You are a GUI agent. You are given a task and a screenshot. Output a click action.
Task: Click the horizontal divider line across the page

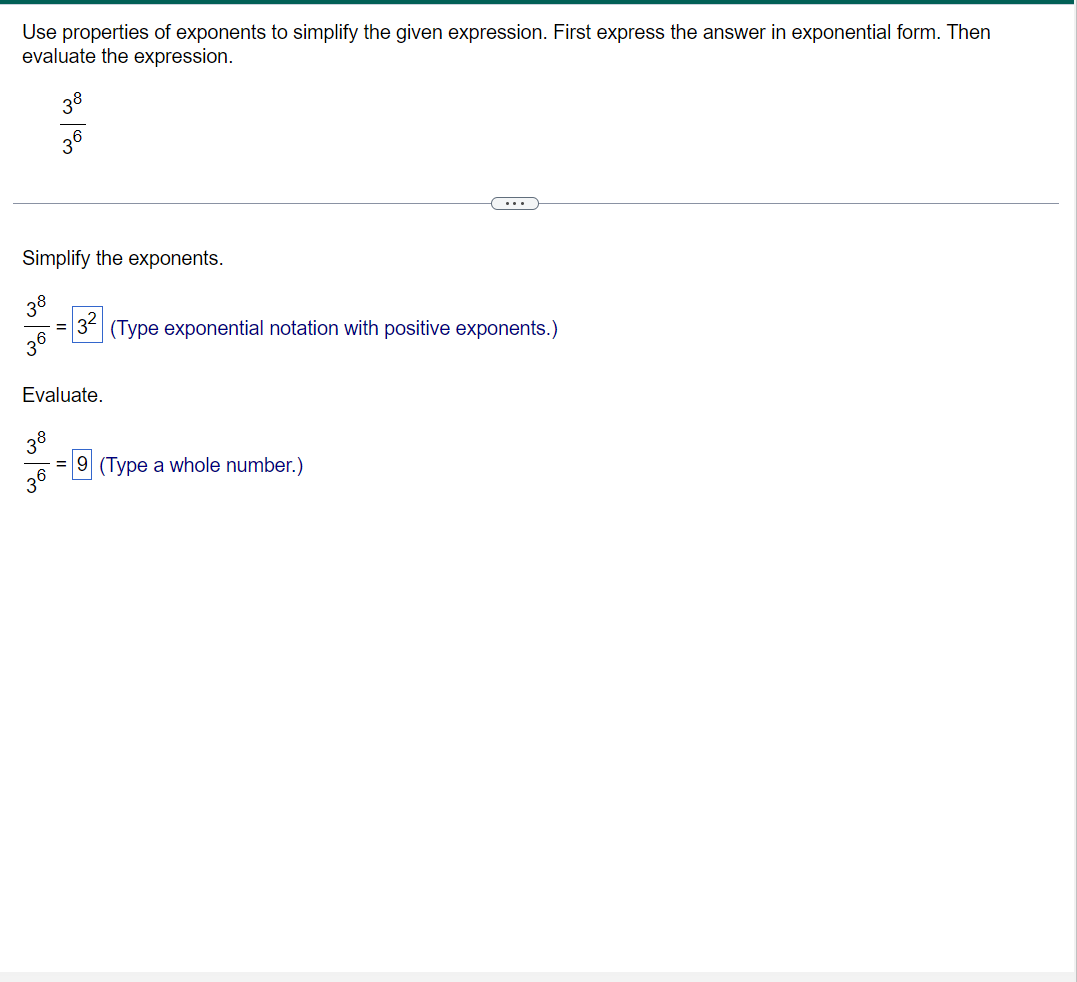point(250,203)
